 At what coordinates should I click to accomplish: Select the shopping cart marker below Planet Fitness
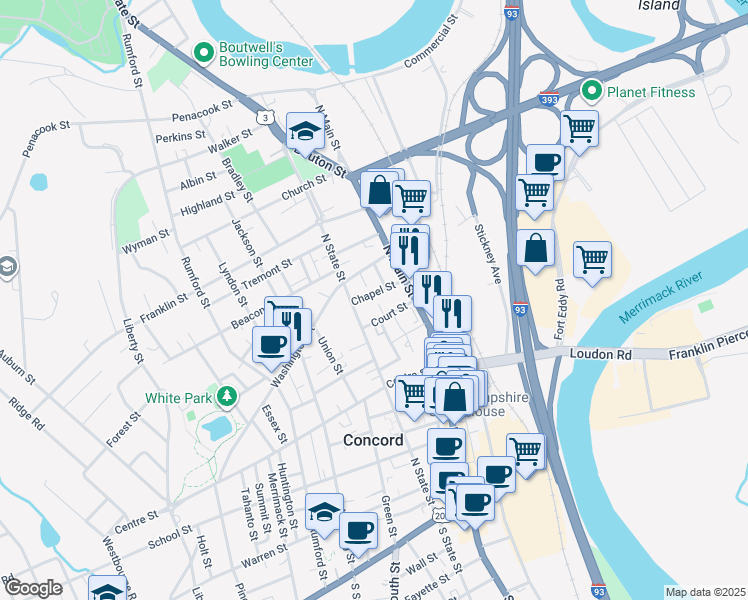pos(580,130)
